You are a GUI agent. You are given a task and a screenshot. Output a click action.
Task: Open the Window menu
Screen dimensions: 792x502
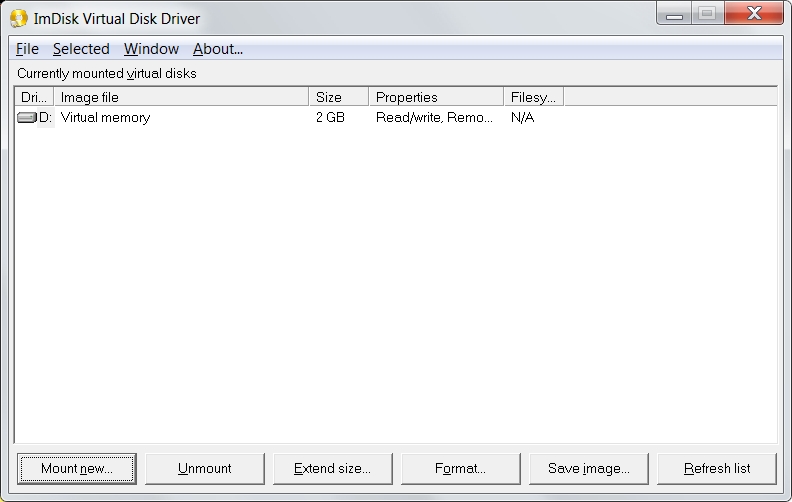pyautogui.click(x=152, y=49)
